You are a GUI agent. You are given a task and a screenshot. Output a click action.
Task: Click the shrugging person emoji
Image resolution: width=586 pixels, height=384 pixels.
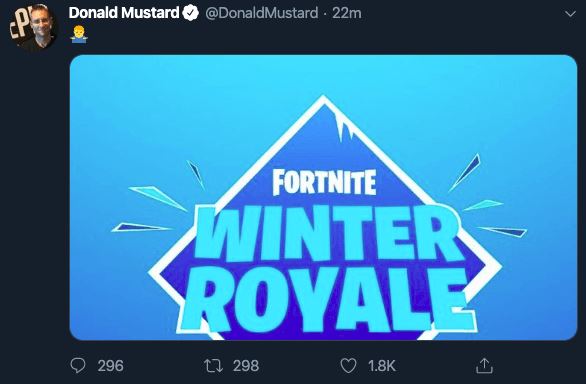tap(79, 35)
